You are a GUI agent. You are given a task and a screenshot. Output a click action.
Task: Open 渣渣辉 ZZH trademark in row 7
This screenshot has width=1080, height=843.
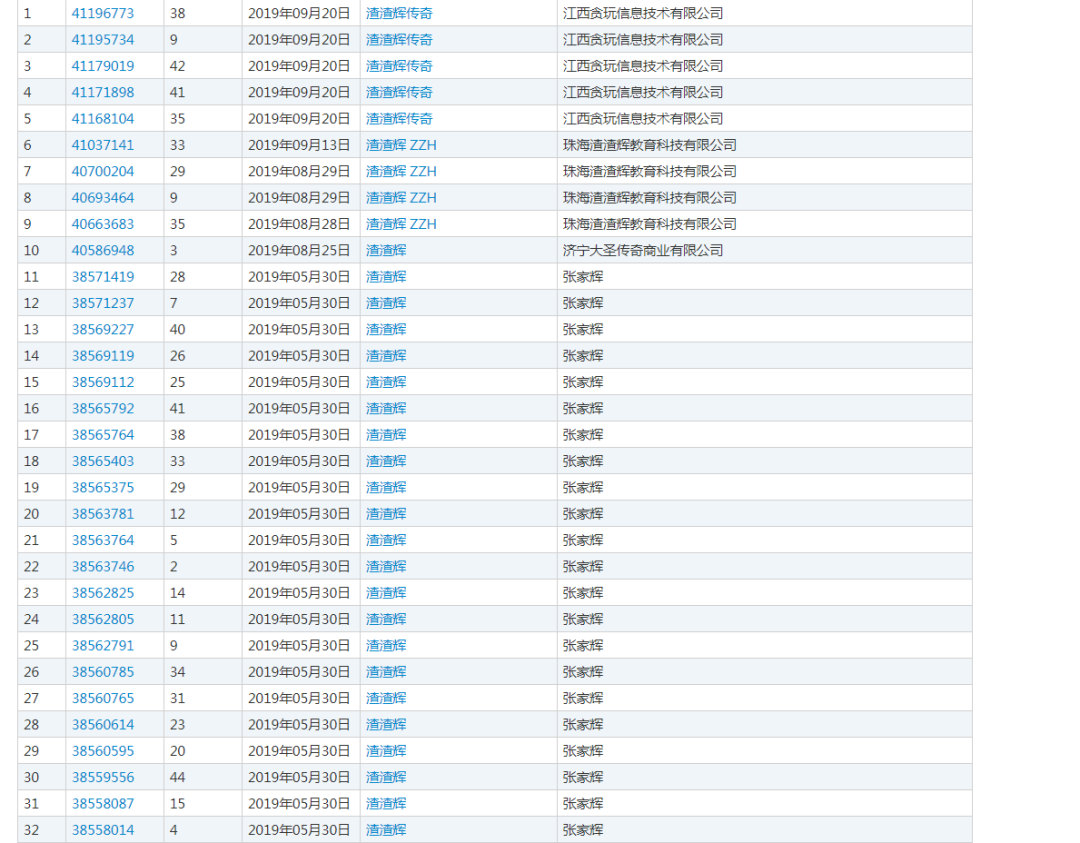pyautogui.click(x=401, y=171)
